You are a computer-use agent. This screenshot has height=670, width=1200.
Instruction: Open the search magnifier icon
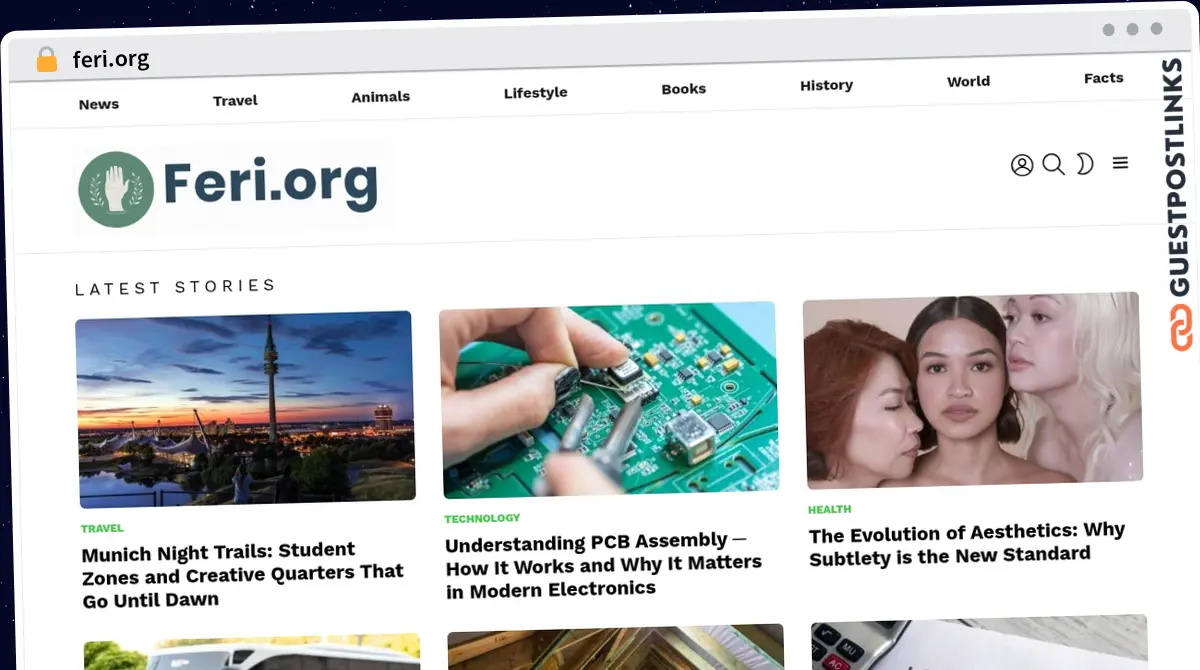tap(1054, 164)
